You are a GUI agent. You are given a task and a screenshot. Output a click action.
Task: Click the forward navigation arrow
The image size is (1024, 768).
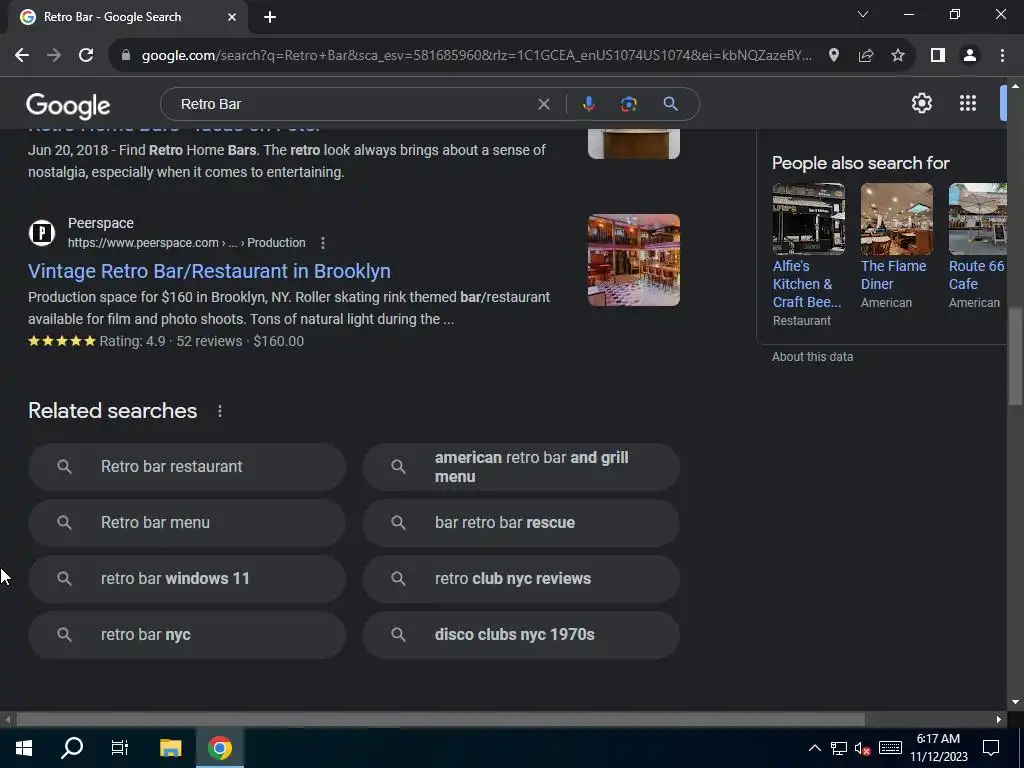[54, 56]
